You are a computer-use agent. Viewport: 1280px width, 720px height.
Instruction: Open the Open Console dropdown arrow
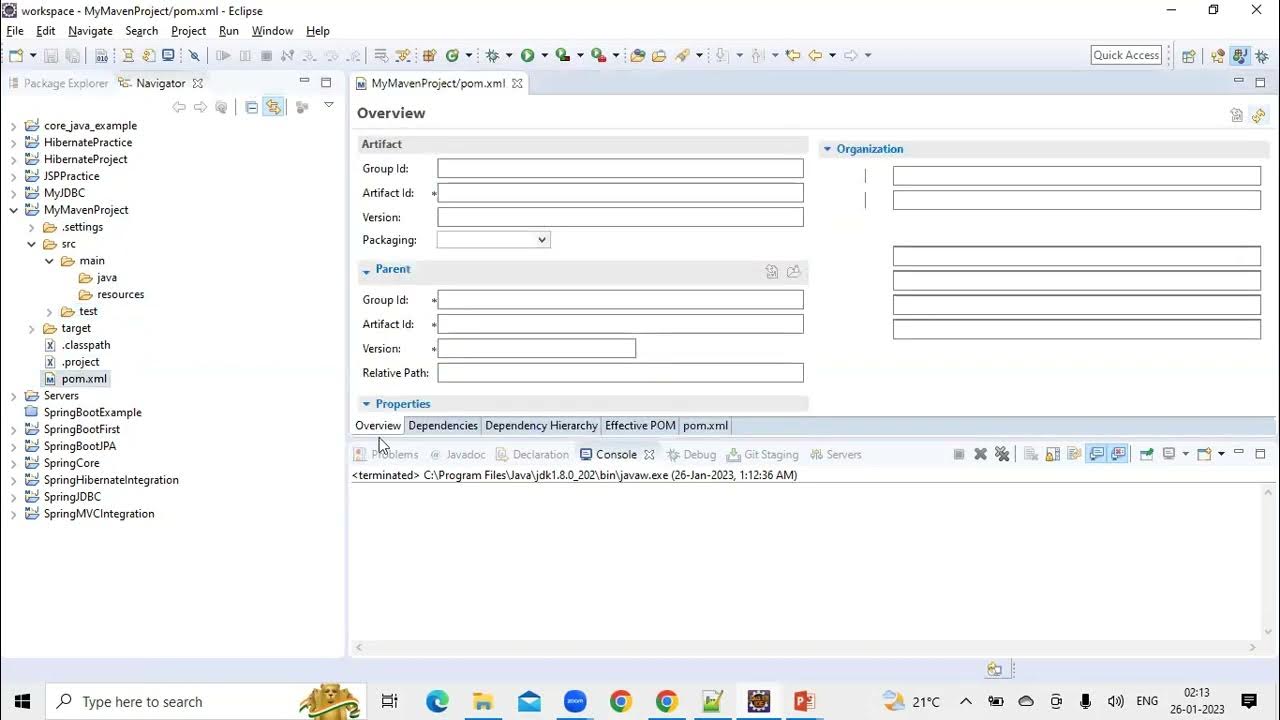point(1221,454)
